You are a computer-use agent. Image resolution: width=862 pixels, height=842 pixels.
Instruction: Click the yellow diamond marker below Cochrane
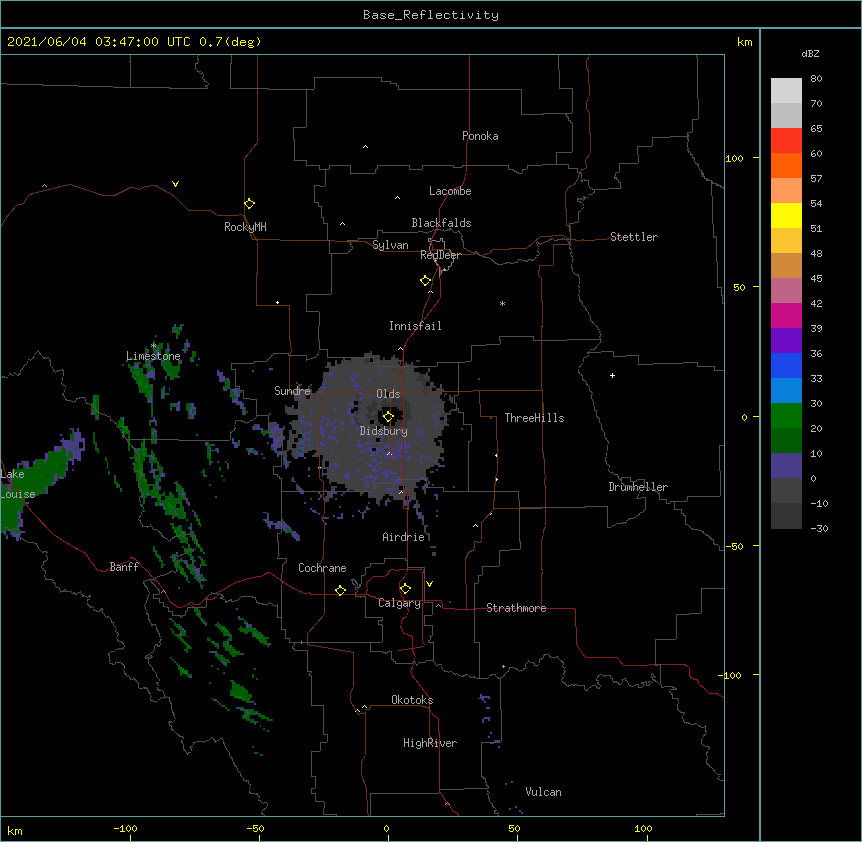click(x=340, y=590)
